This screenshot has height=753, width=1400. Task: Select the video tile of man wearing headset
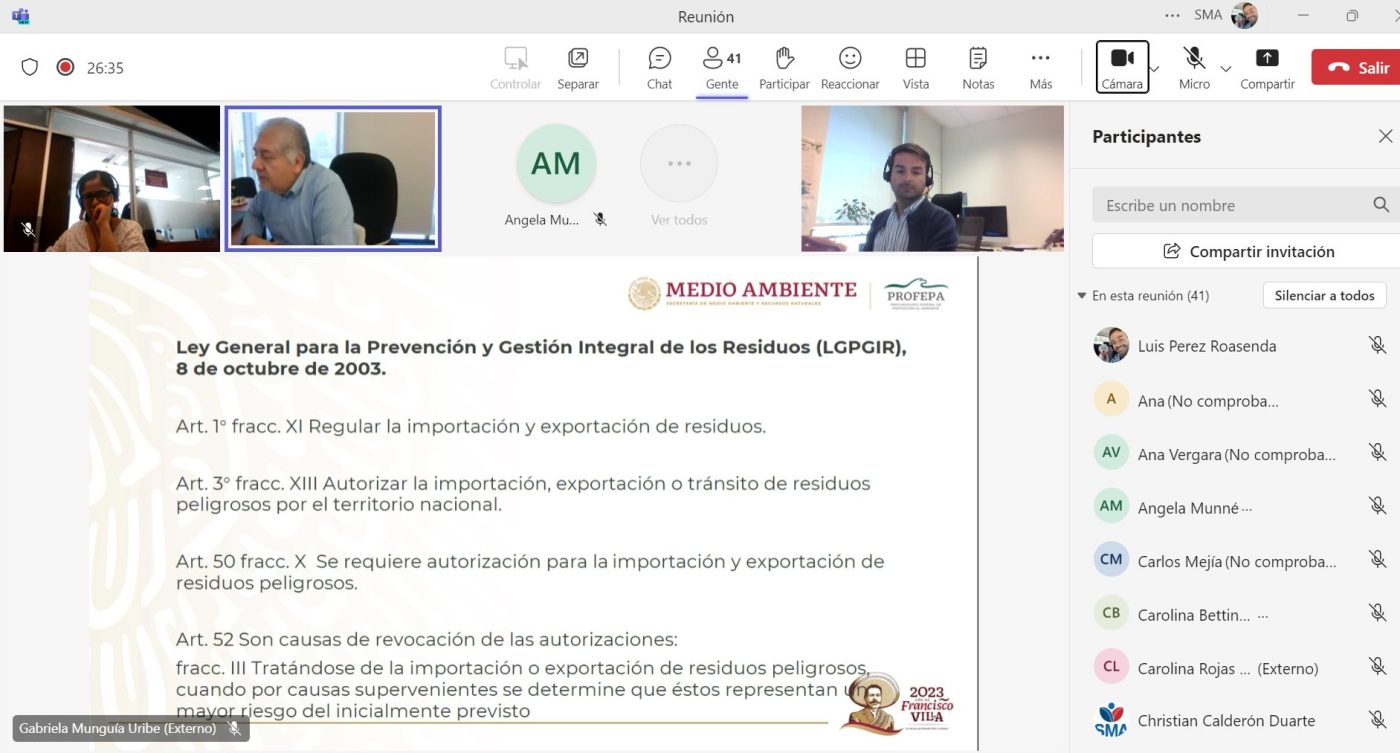coord(932,178)
